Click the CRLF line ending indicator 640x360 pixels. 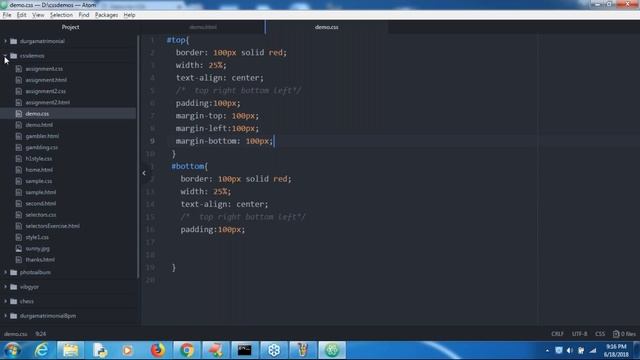tap(557, 334)
